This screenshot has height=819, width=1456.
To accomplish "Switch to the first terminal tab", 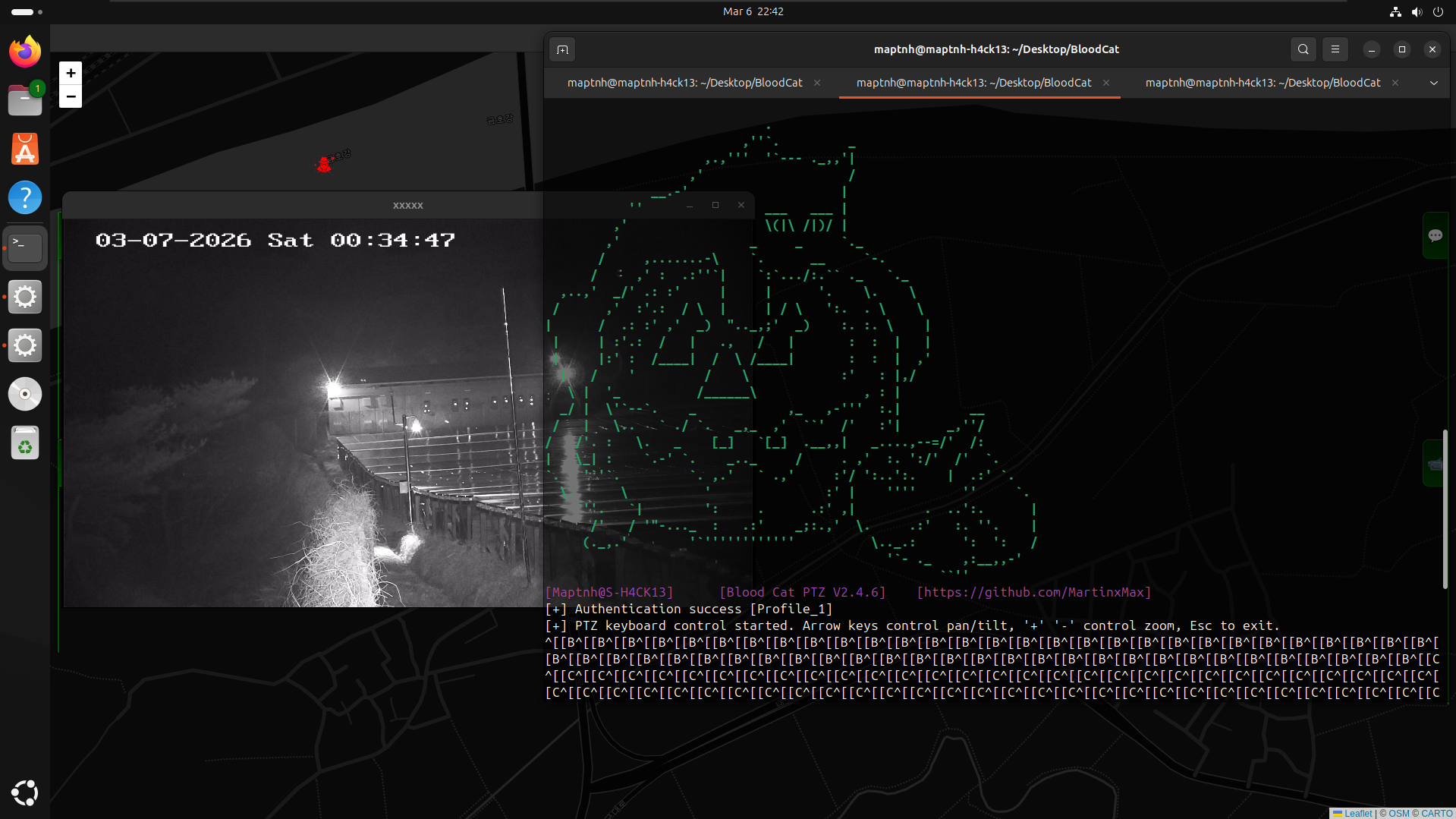I will pos(685,83).
